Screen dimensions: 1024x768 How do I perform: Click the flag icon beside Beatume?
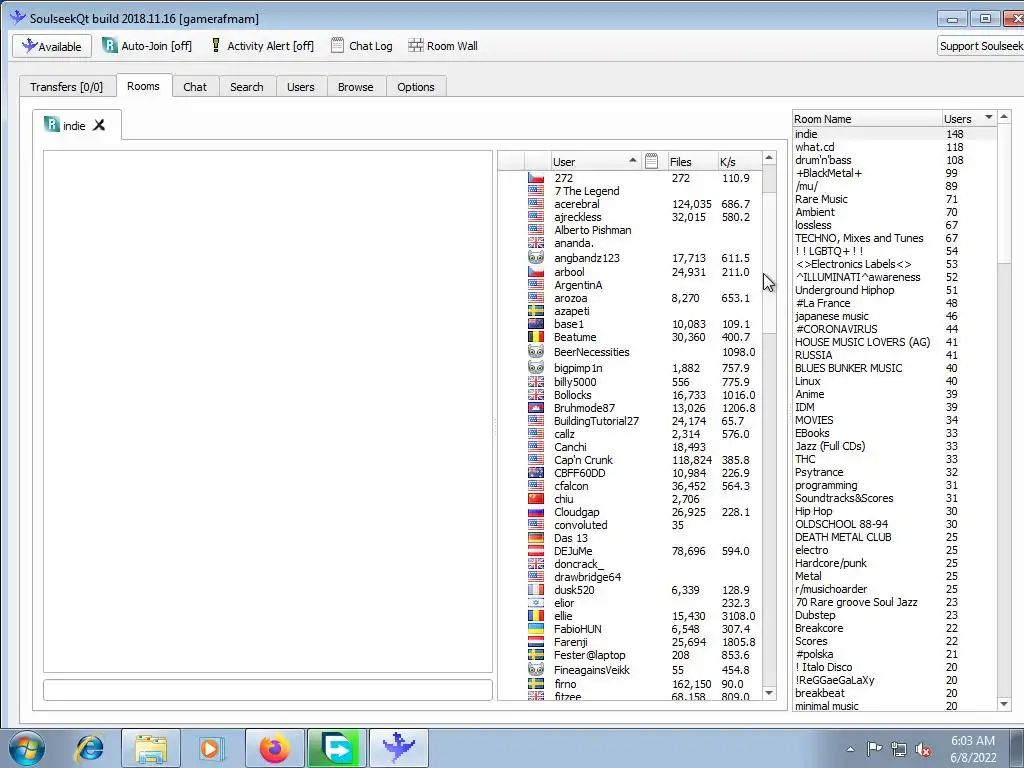[536, 337]
